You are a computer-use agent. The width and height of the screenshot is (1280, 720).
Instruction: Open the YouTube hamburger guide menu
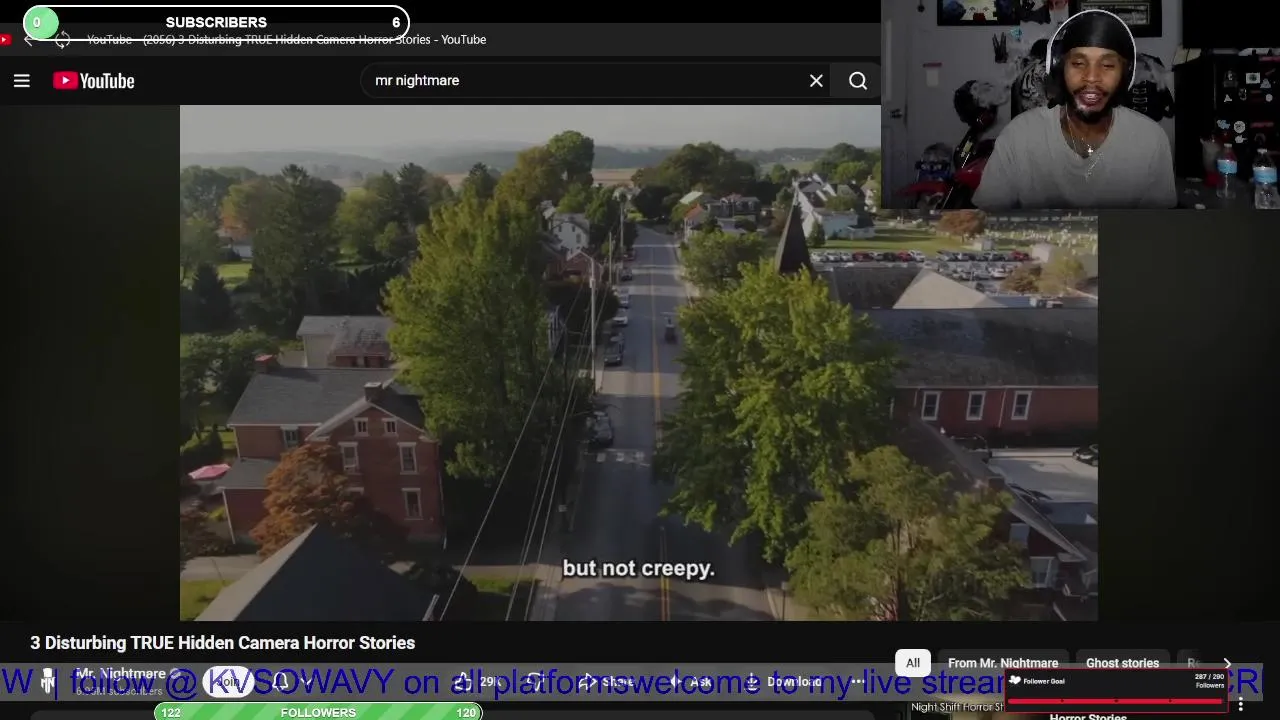(x=21, y=81)
